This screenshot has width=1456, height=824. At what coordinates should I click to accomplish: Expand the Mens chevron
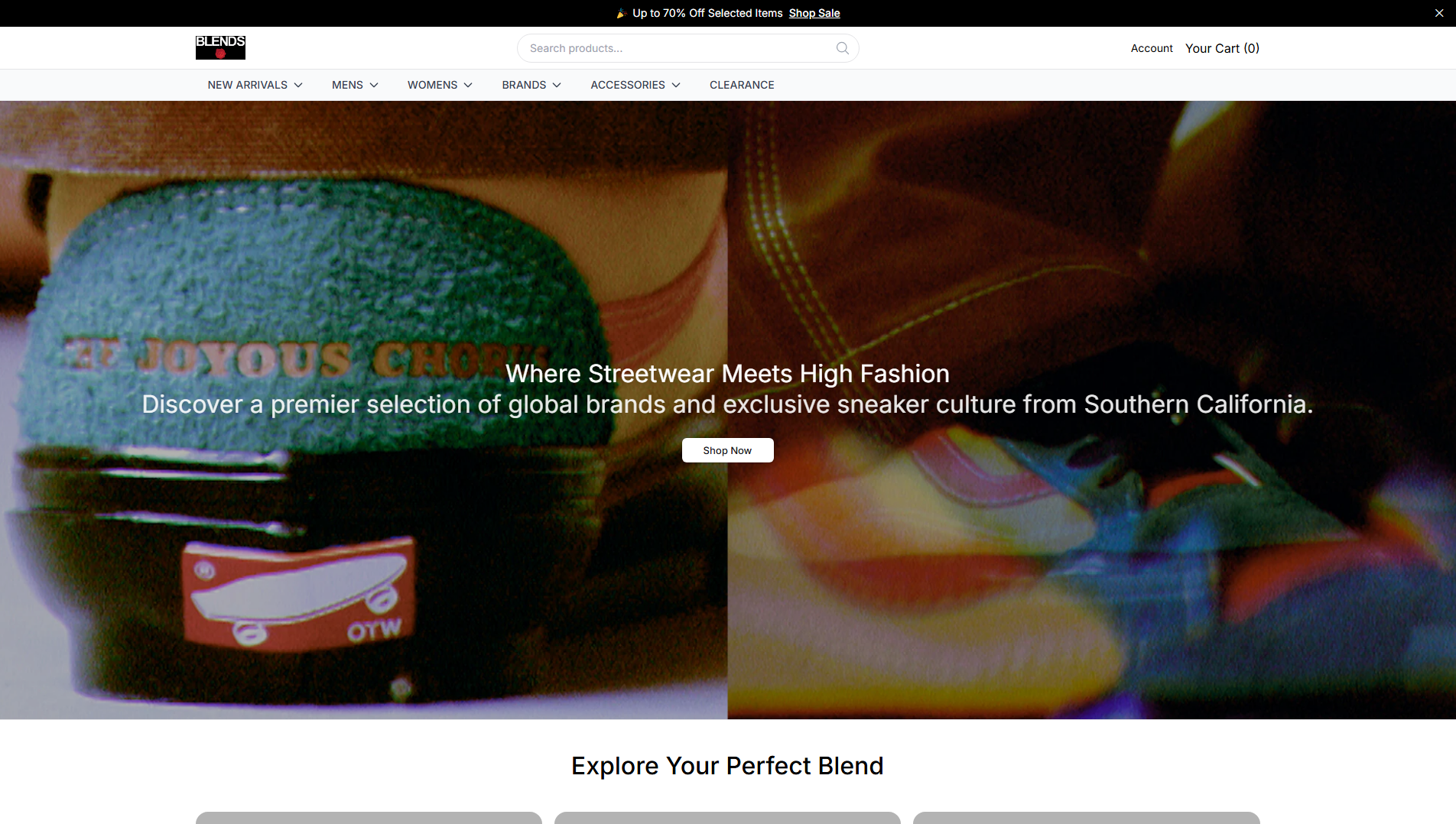(x=374, y=85)
